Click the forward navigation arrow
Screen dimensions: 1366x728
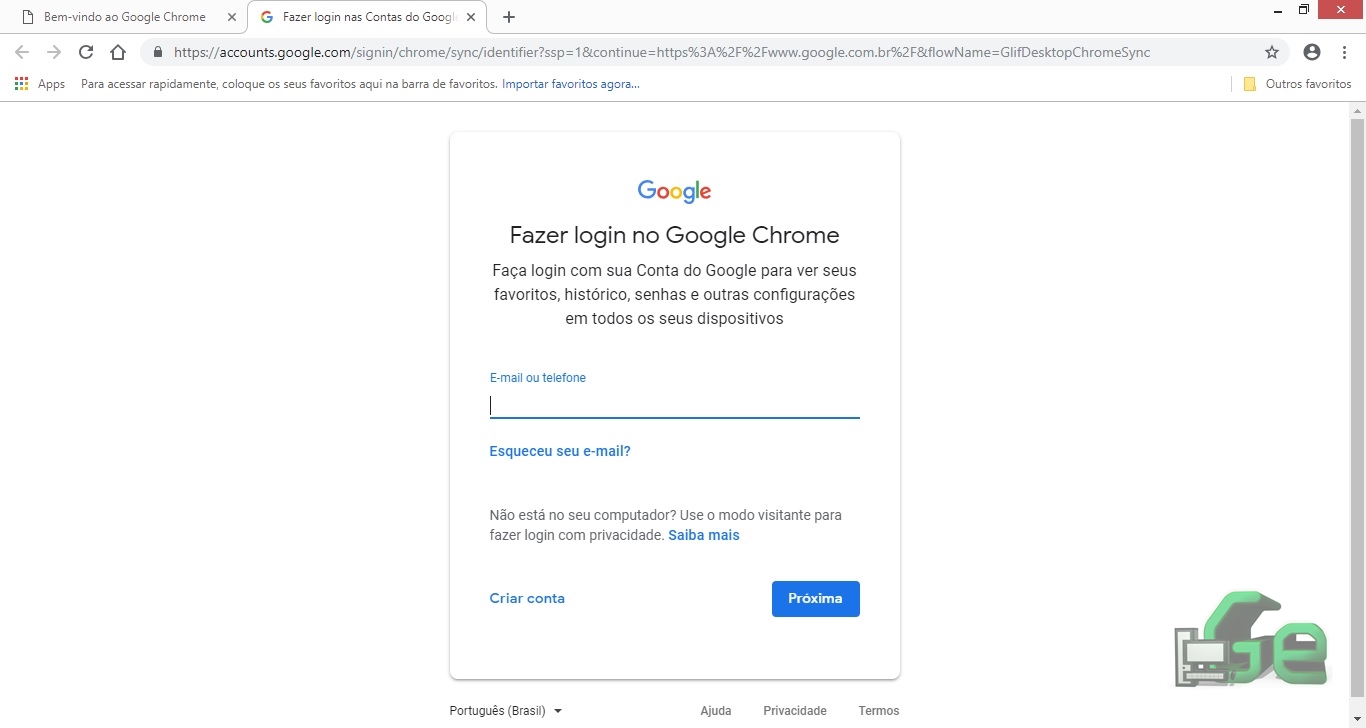pos(54,52)
